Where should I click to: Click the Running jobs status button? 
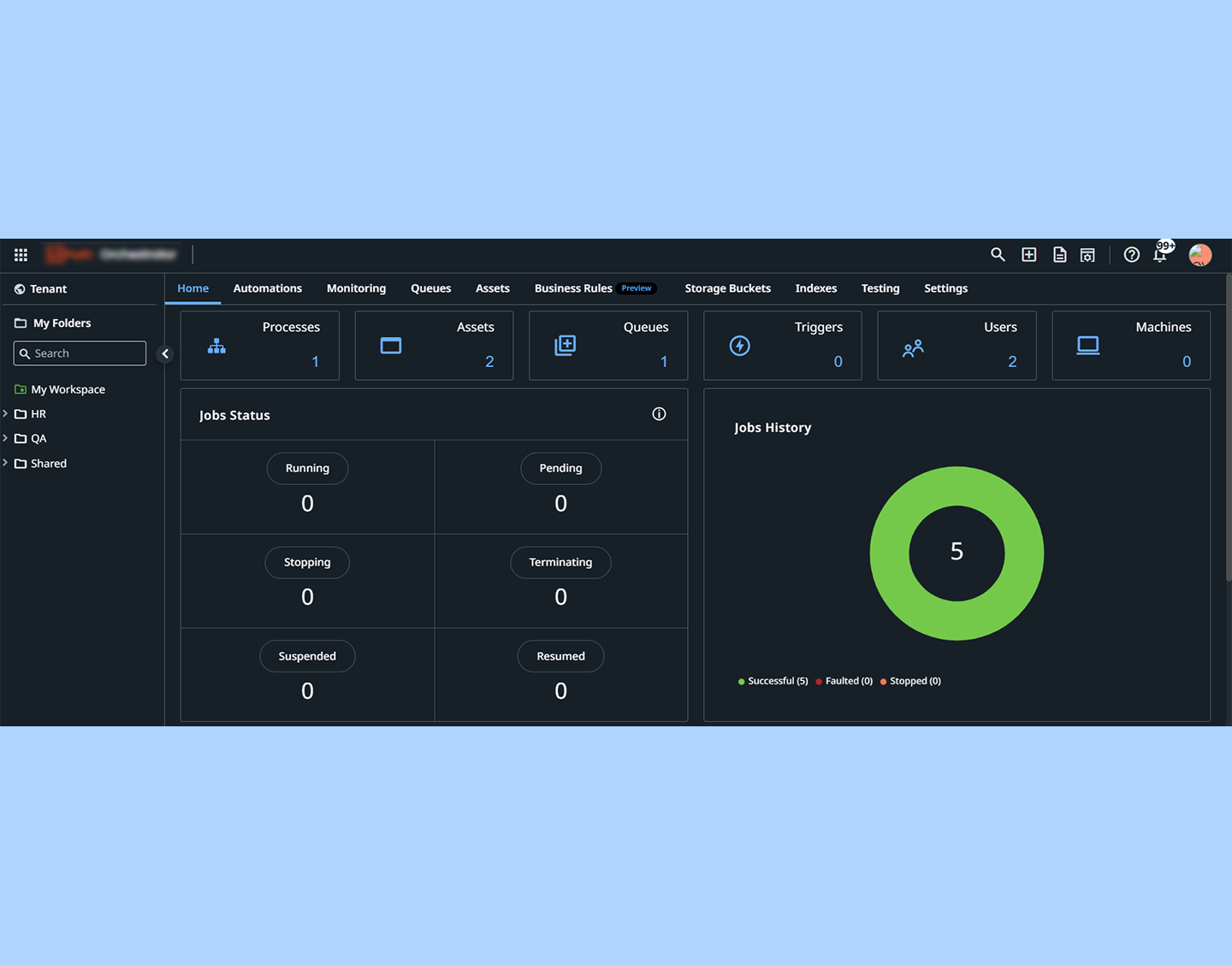coord(307,469)
